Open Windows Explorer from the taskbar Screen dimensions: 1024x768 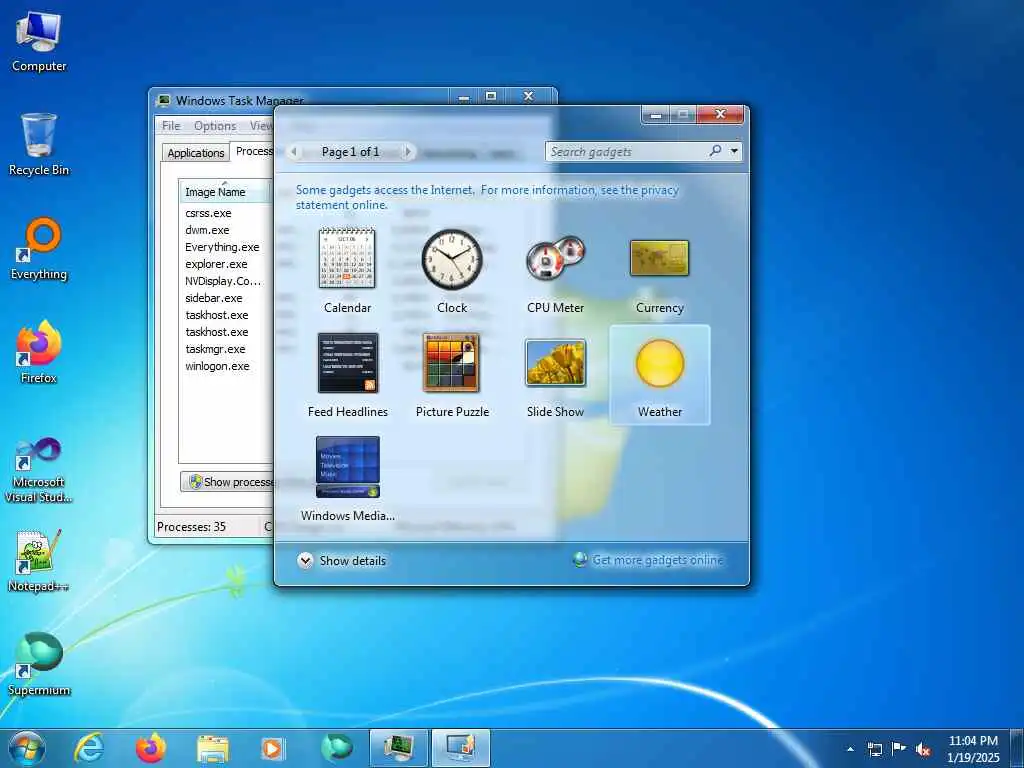pyautogui.click(x=212, y=748)
